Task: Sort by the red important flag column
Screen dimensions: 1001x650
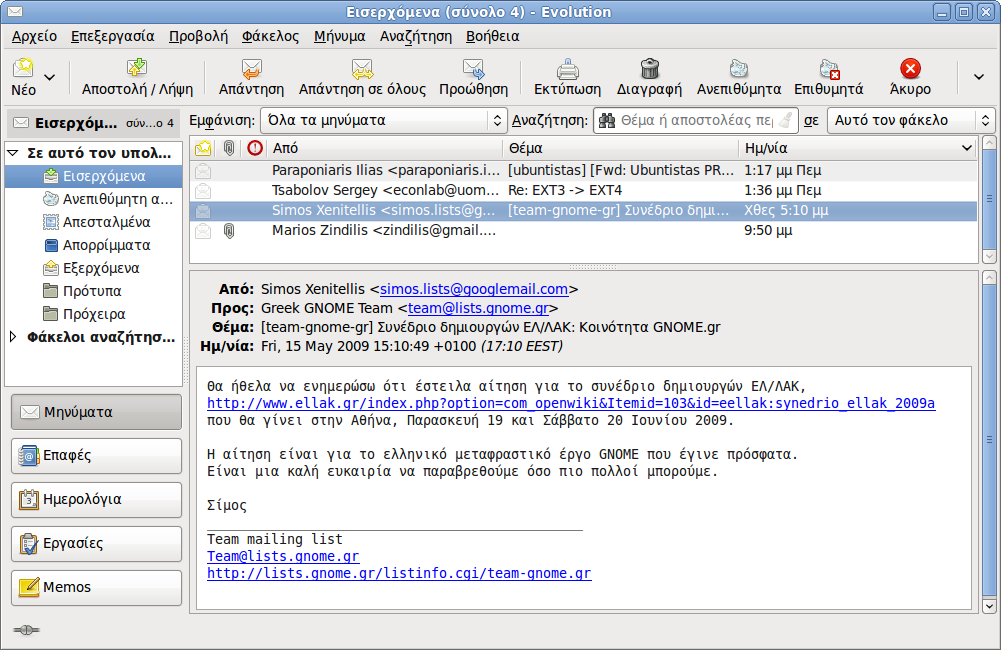Action: (x=255, y=148)
